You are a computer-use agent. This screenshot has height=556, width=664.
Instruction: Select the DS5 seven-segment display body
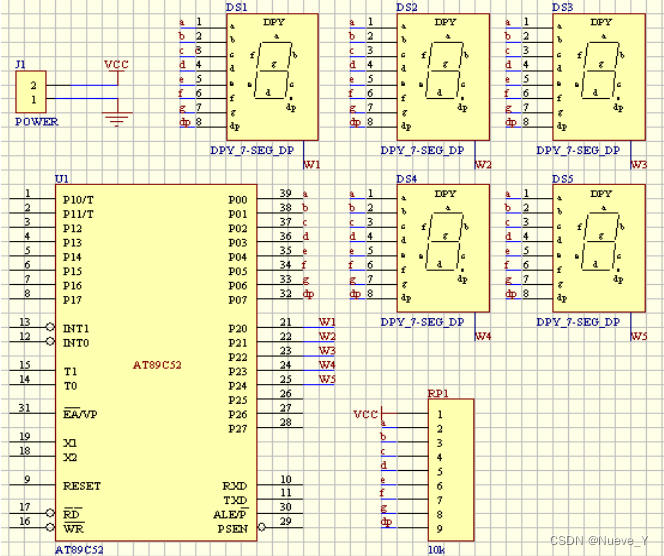[x=599, y=248]
